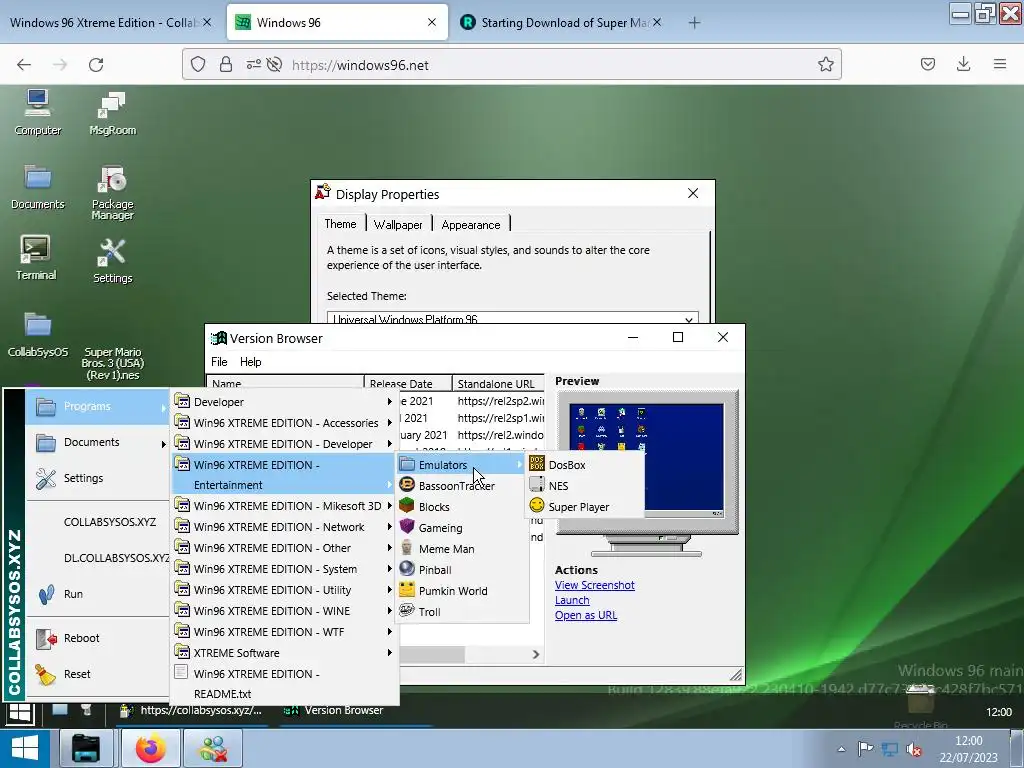Screen dimensions: 1024x768
Task: Open Selected Theme dropdown in Display Properties
Action: pos(513,319)
